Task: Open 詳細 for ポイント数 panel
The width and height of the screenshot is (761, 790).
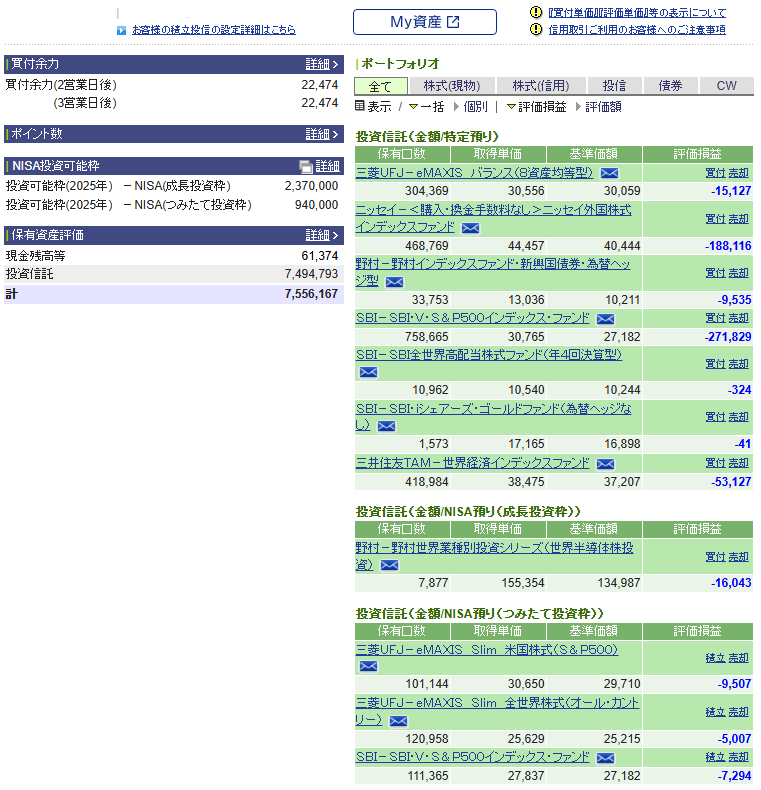Action: point(322,134)
